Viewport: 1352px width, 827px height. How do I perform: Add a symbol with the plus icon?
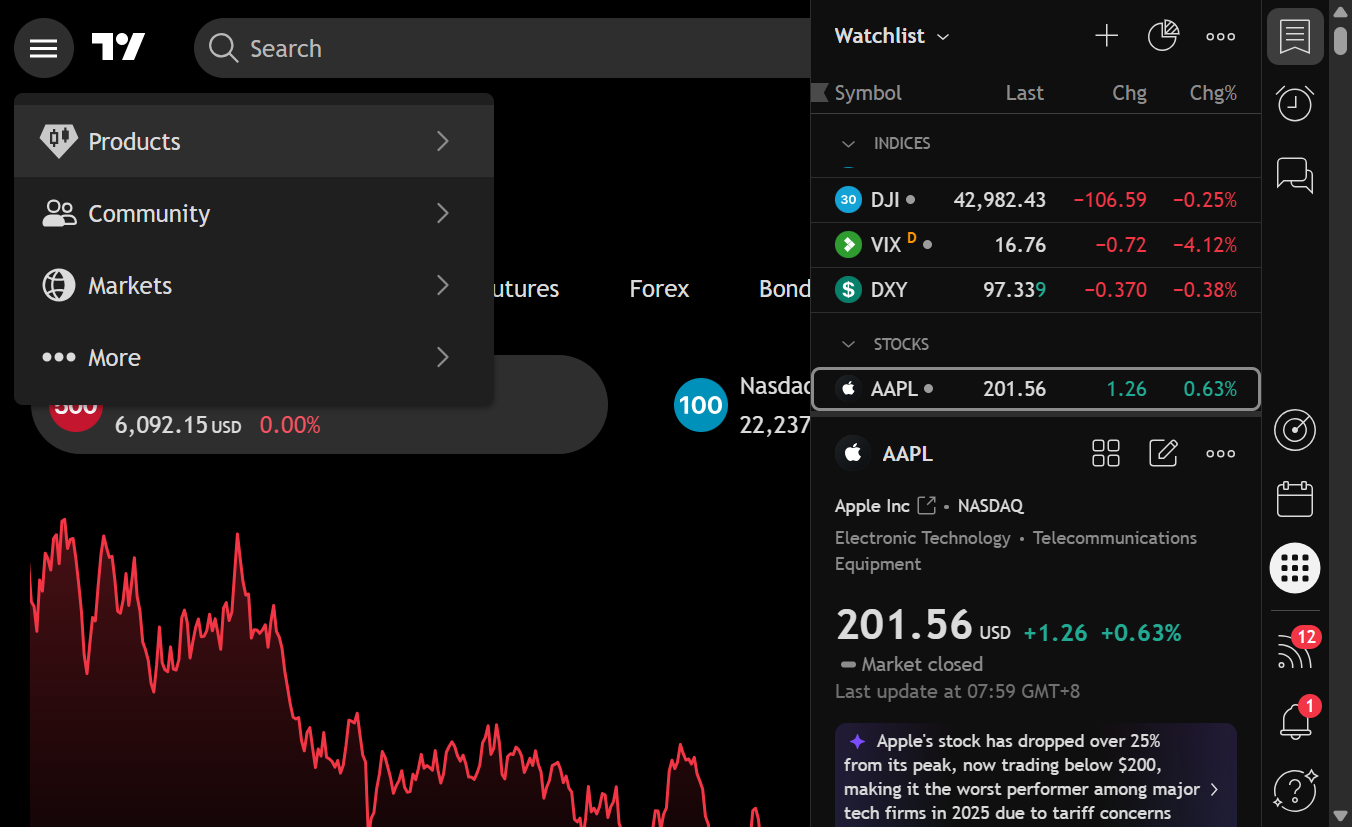[1106, 36]
